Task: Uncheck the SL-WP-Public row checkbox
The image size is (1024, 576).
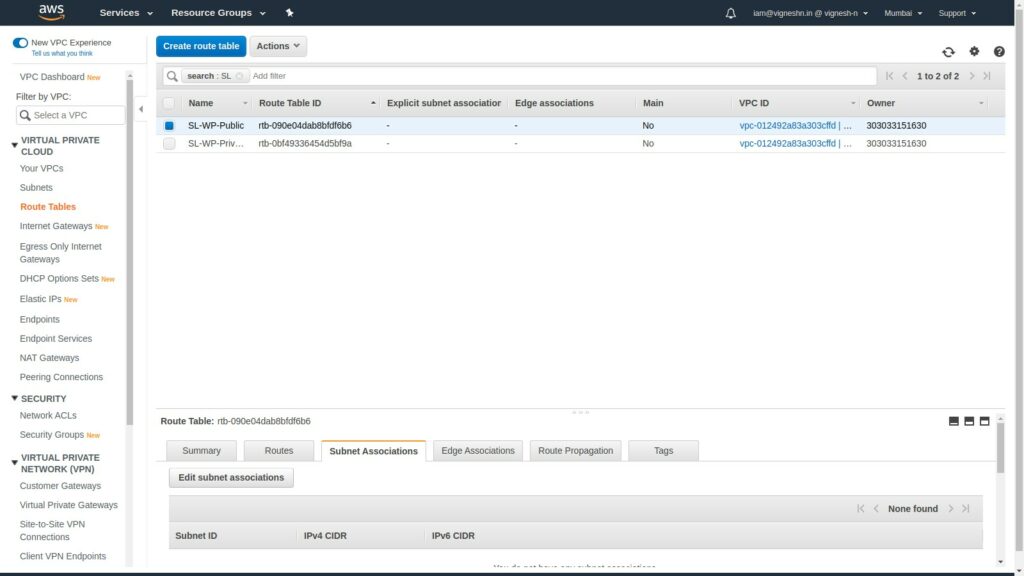Action: click(169, 125)
